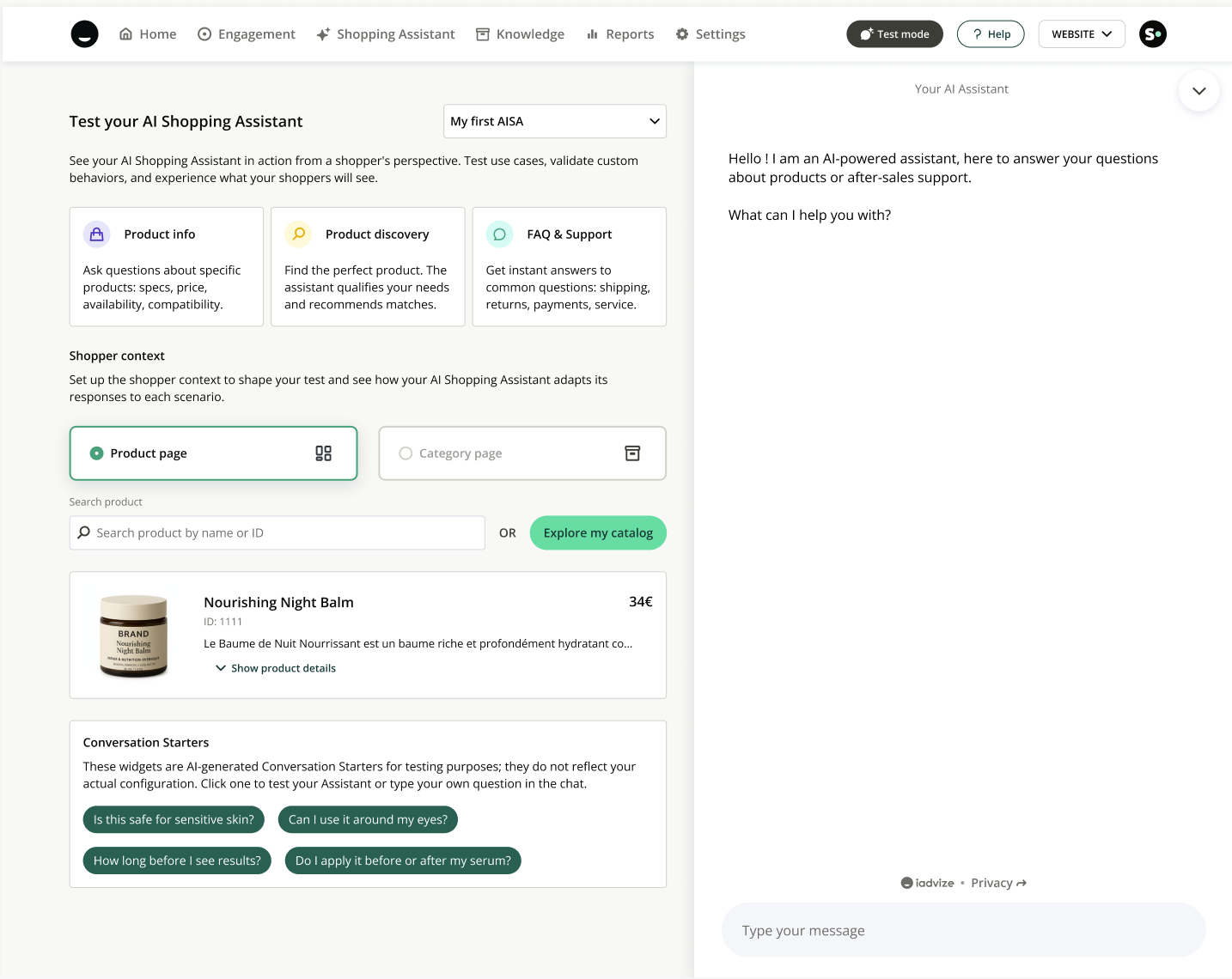Open the Shopping Assistant menu
The width and height of the screenshot is (1232, 979).
click(386, 34)
